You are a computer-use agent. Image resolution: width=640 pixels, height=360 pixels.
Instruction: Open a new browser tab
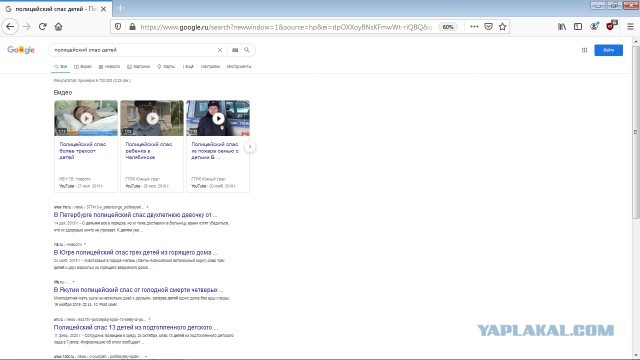click(120, 8)
